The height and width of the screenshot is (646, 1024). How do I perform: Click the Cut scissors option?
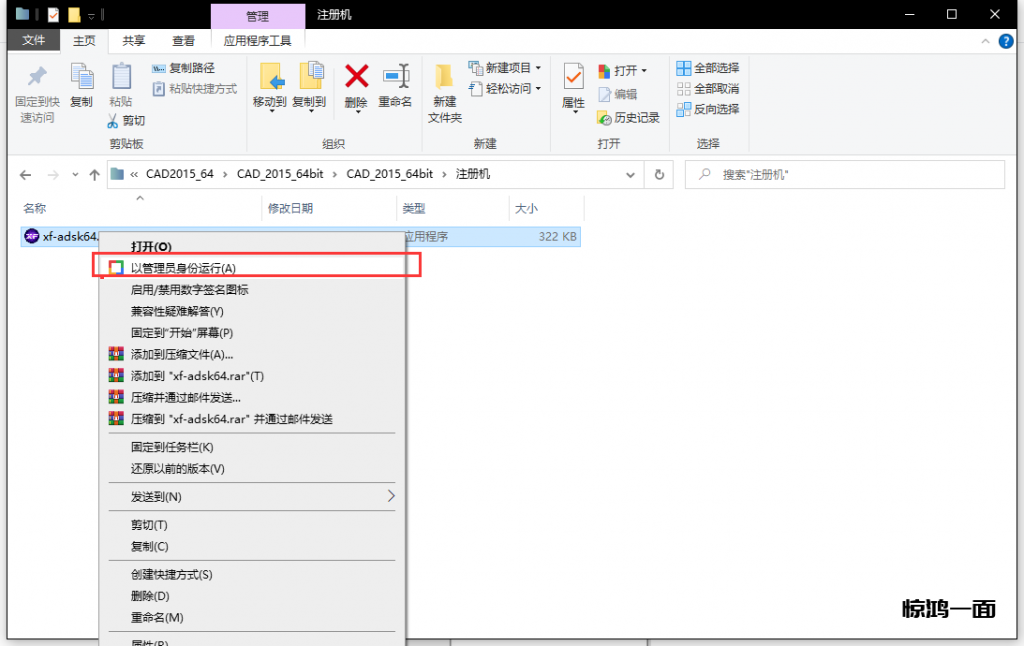[x=127, y=120]
